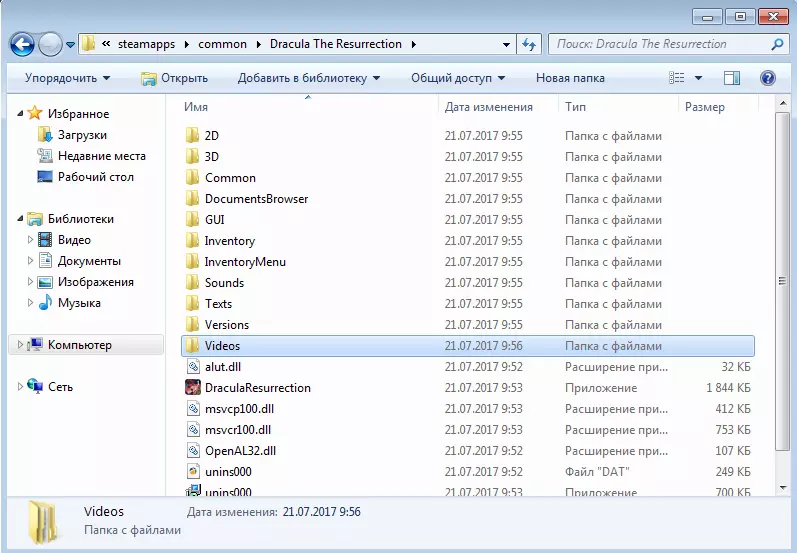This screenshot has width=797, height=553.
Task: Select the Common folder icon
Action: pos(192,177)
